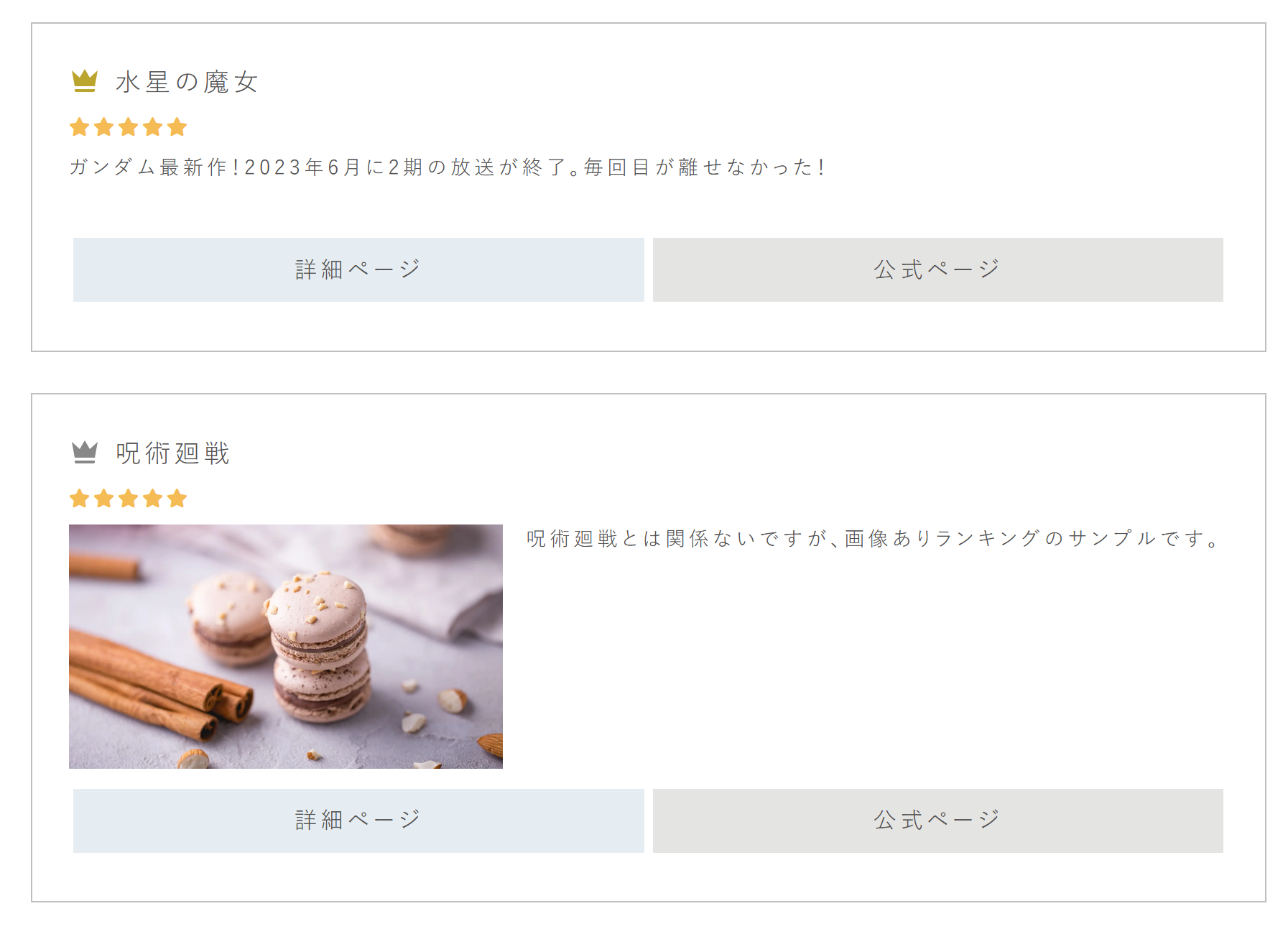Click the fourth star in 呪術廻戦 rating
Viewport: 1288px width, 929px height.
coord(153,498)
